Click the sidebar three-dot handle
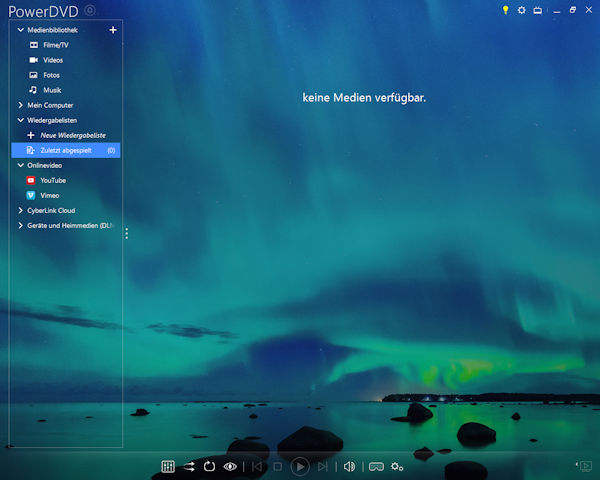This screenshot has width=600, height=480. 127,233
